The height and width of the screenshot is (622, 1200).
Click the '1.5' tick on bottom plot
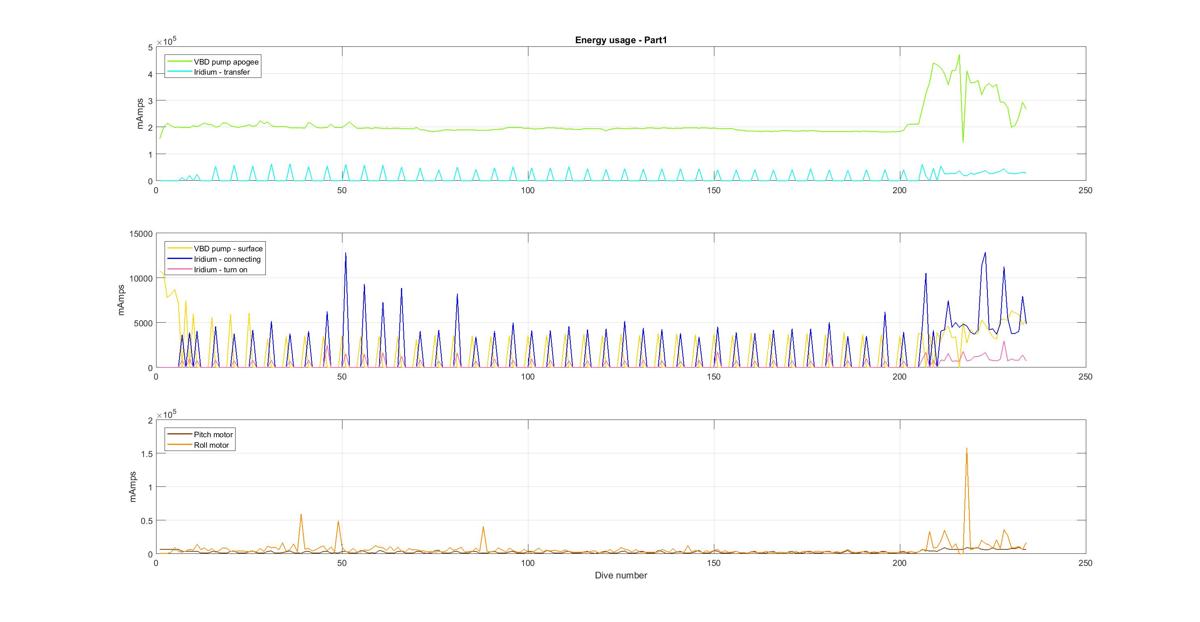145,453
